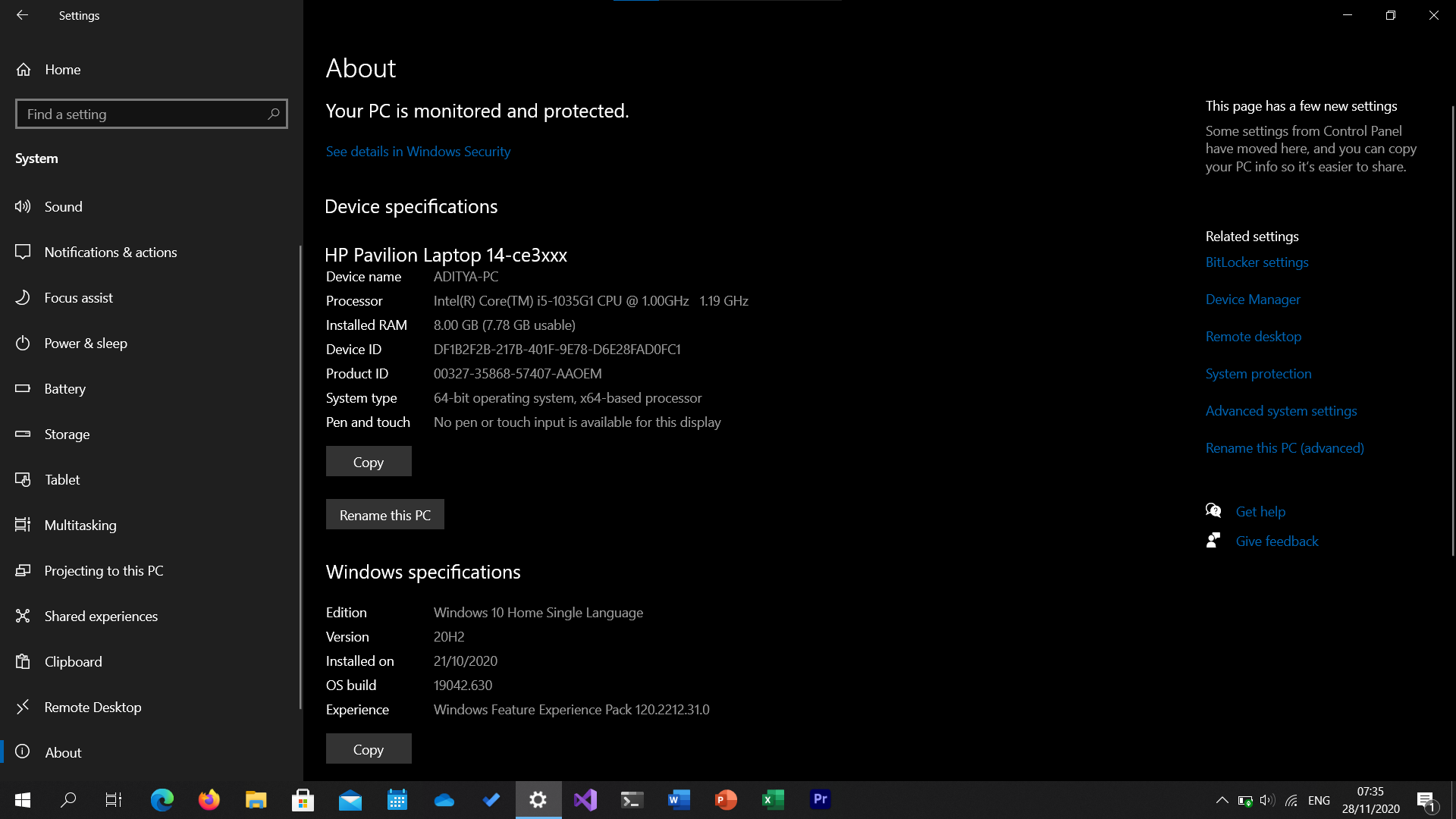Launch PowerPoint from taskbar

point(726,800)
